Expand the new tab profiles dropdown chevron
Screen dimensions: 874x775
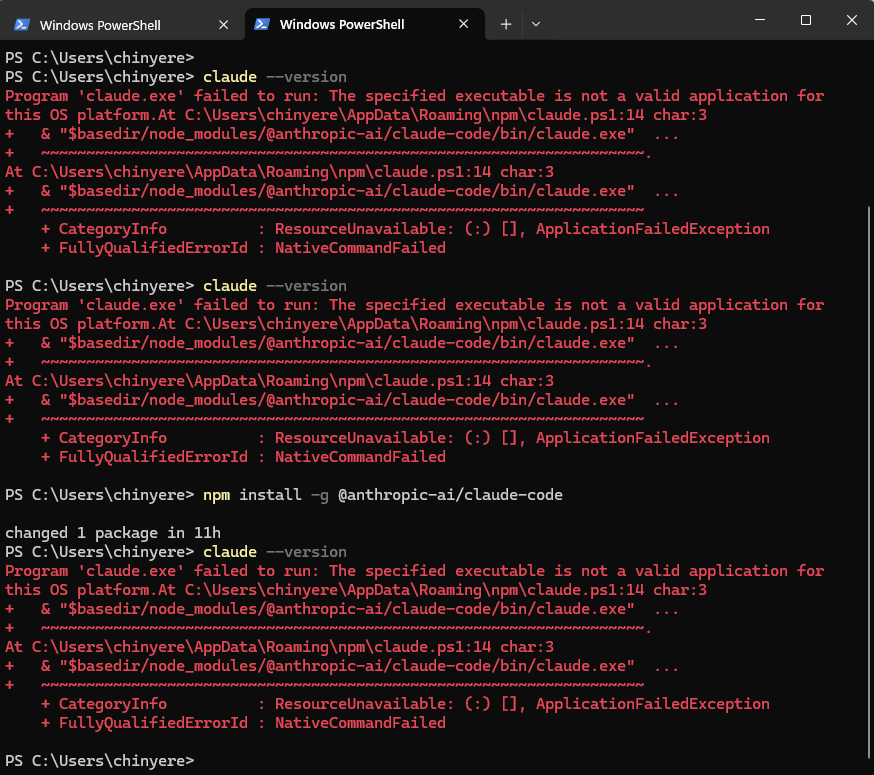(536, 24)
